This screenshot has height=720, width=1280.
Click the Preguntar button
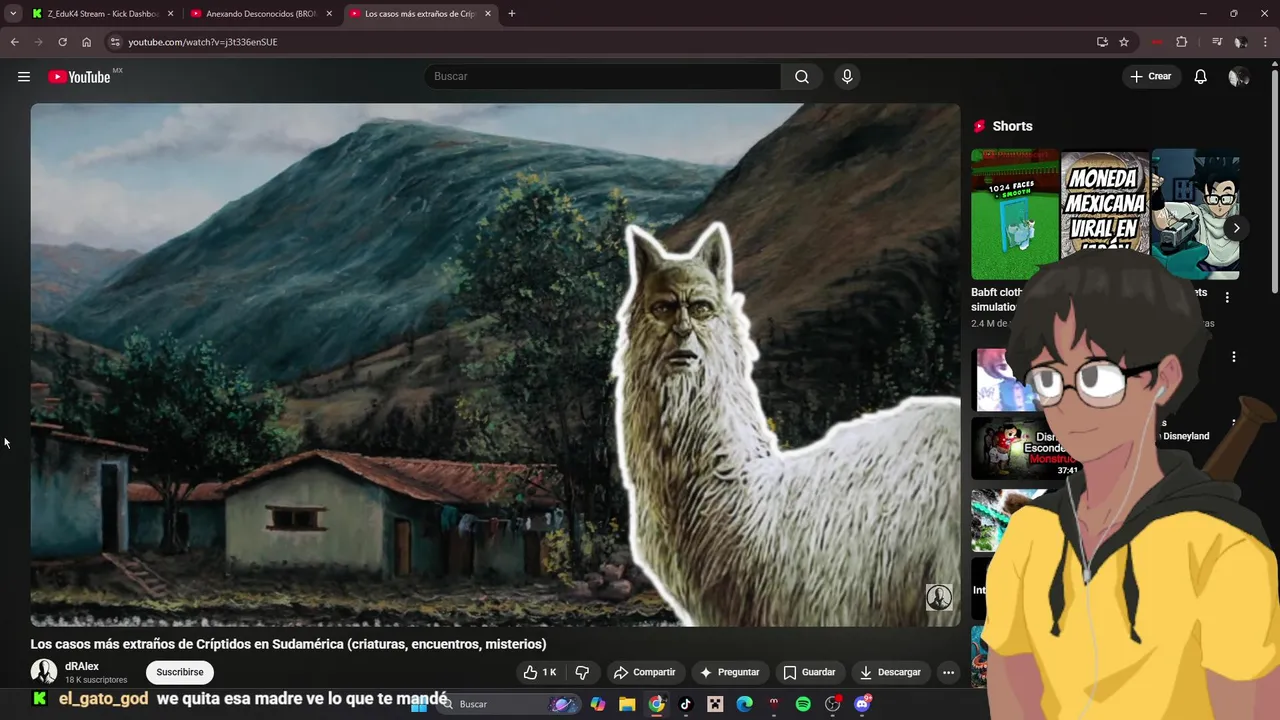click(730, 672)
